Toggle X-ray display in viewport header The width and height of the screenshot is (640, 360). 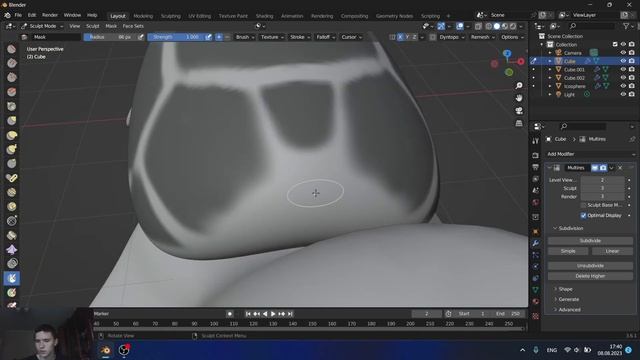478,26
